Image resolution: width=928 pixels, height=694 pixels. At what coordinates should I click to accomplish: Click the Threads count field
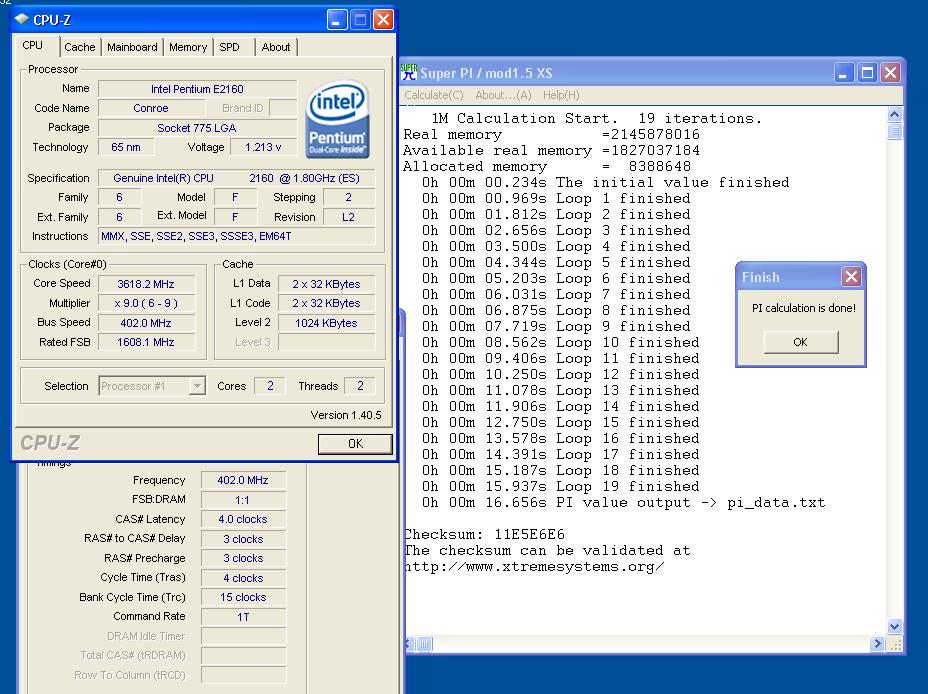(360, 386)
